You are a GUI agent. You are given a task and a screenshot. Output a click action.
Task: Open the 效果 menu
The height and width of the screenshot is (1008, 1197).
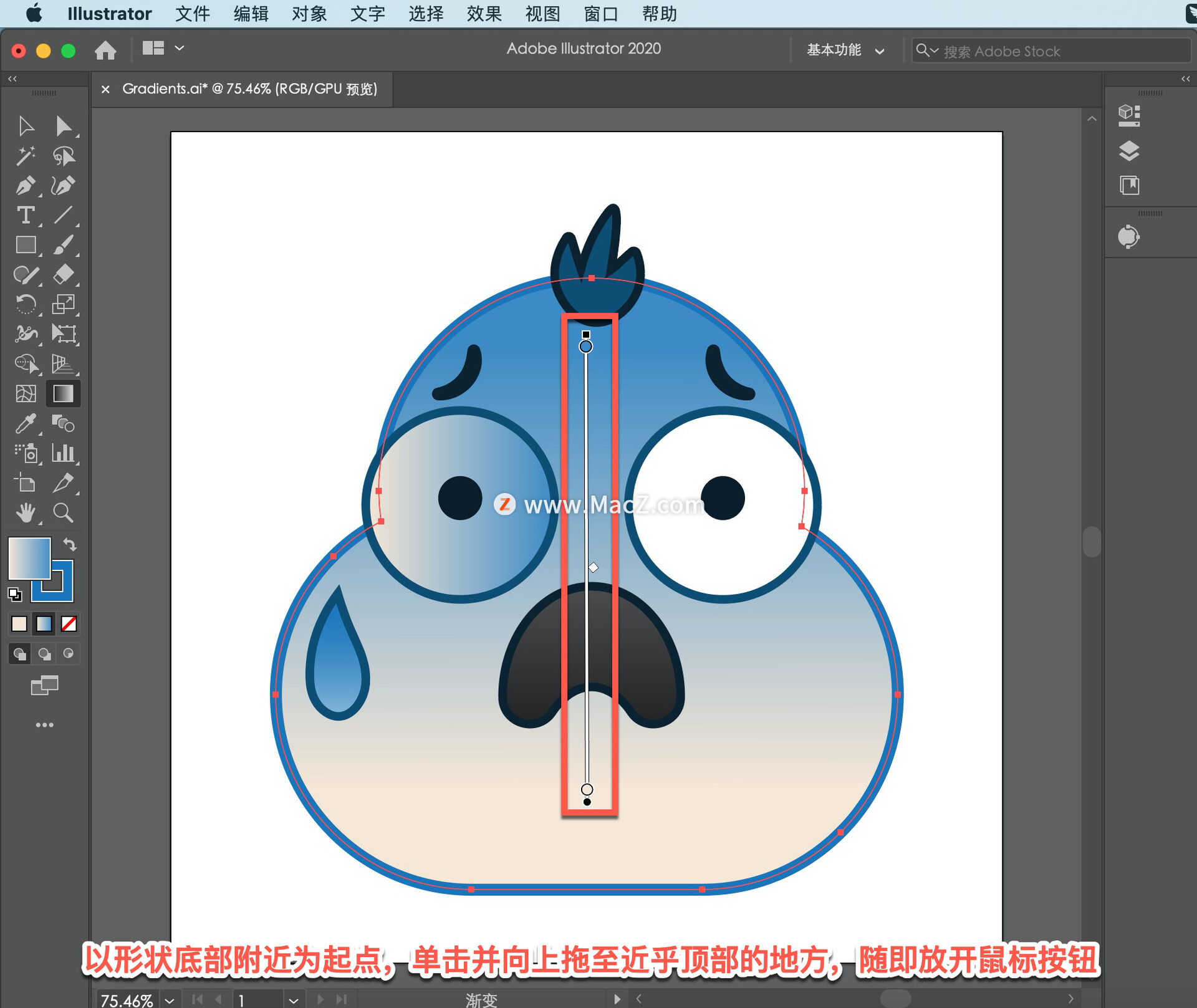tap(484, 14)
